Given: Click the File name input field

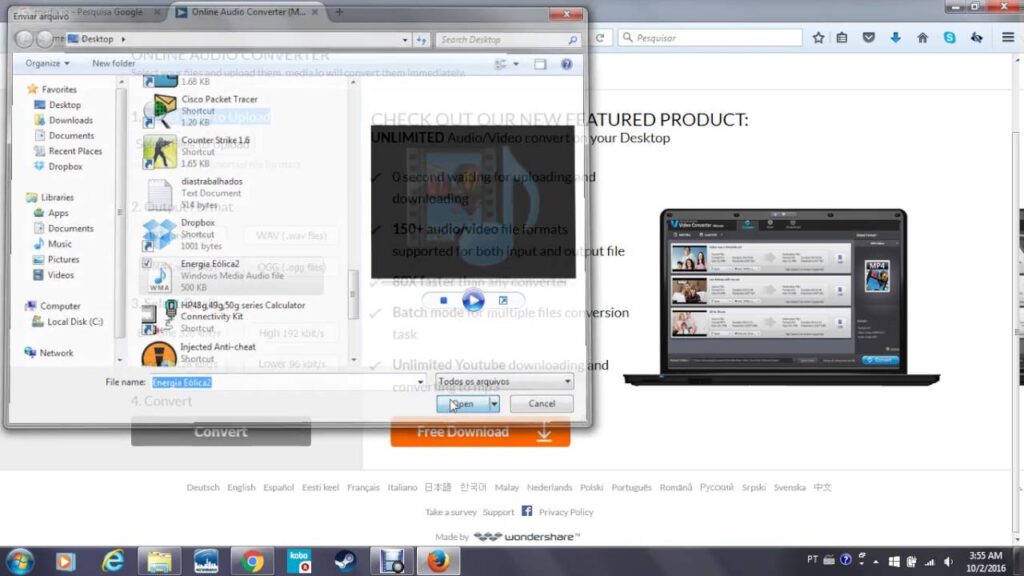Looking at the screenshot, I should [x=283, y=382].
